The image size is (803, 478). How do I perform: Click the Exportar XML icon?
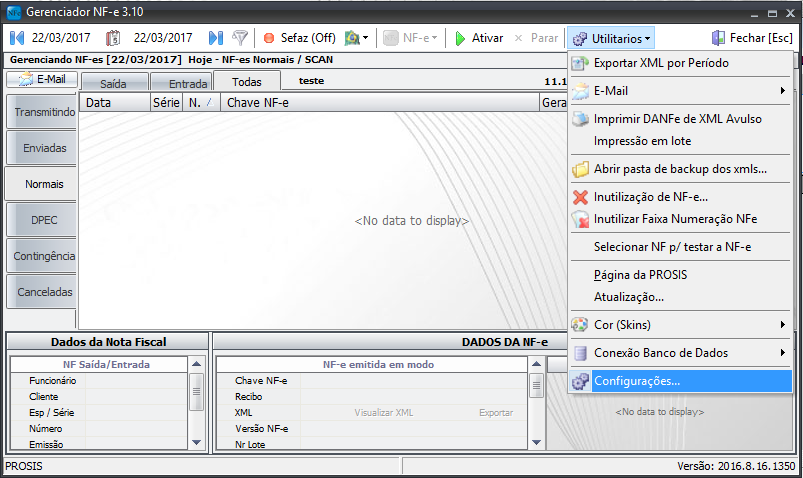coord(580,63)
